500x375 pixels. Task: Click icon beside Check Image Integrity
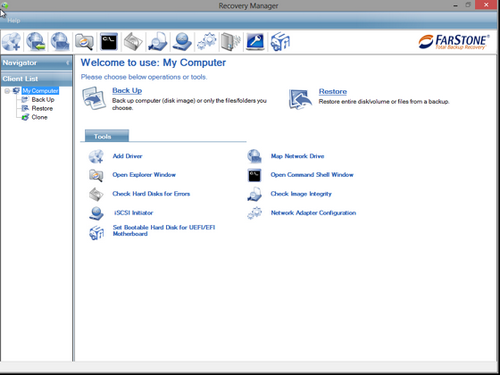point(254,194)
